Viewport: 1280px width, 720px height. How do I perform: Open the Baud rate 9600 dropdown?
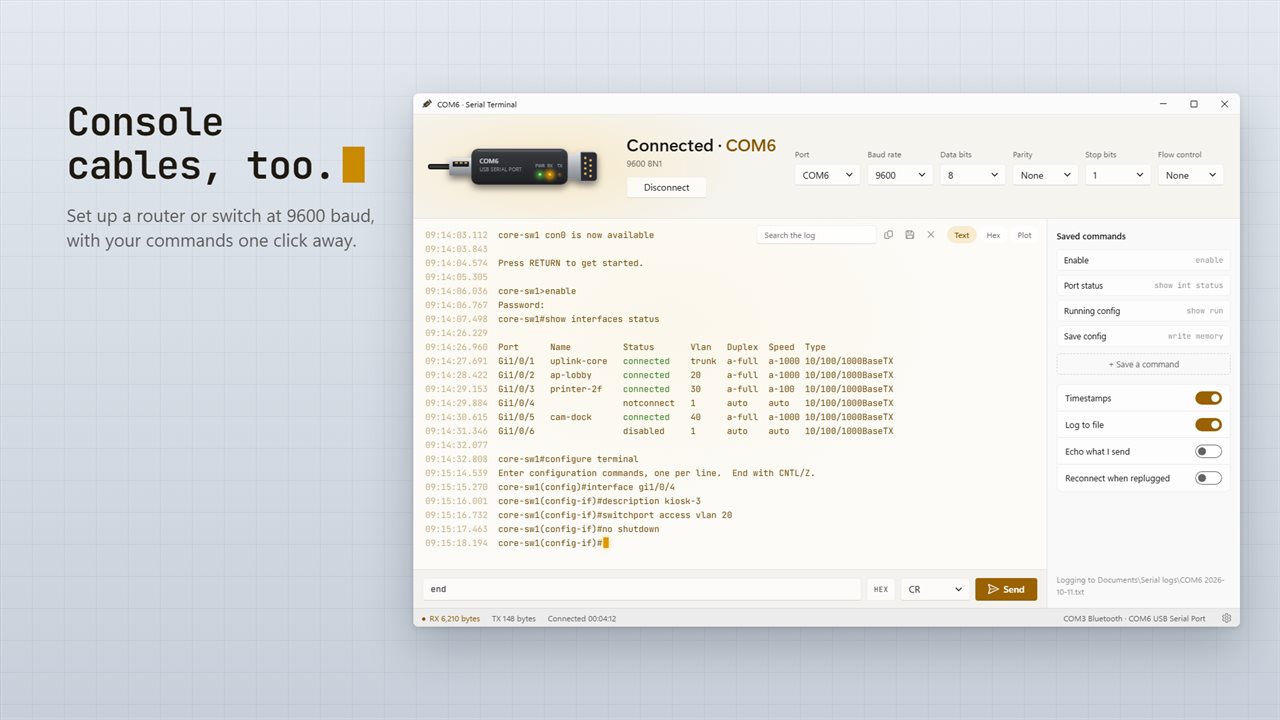(x=900, y=175)
